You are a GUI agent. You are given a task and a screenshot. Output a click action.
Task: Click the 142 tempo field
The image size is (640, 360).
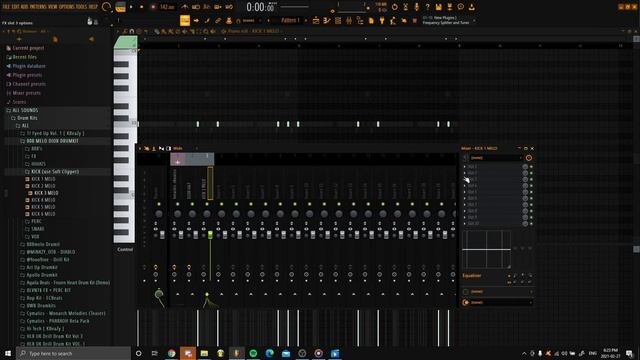(167, 7)
